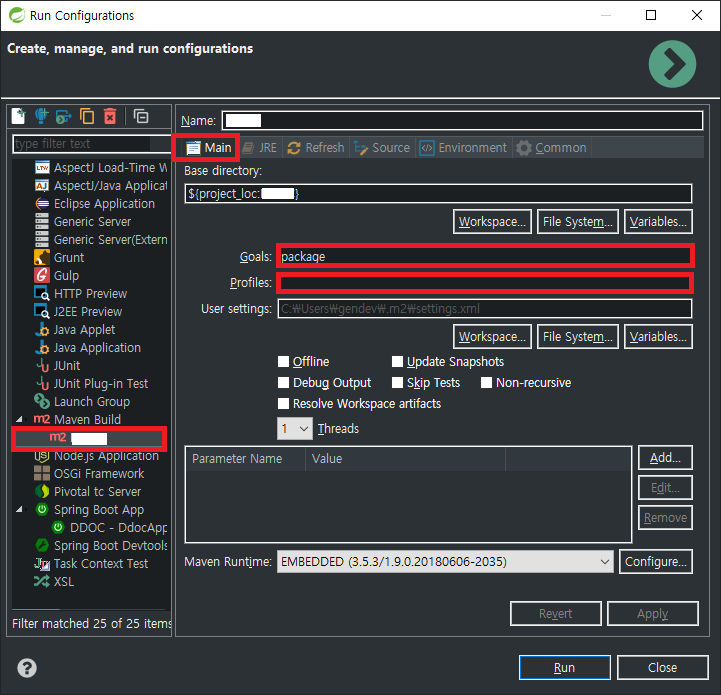Click the New launch configuration icon
This screenshot has width=721, height=695.
(x=19, y=116)
